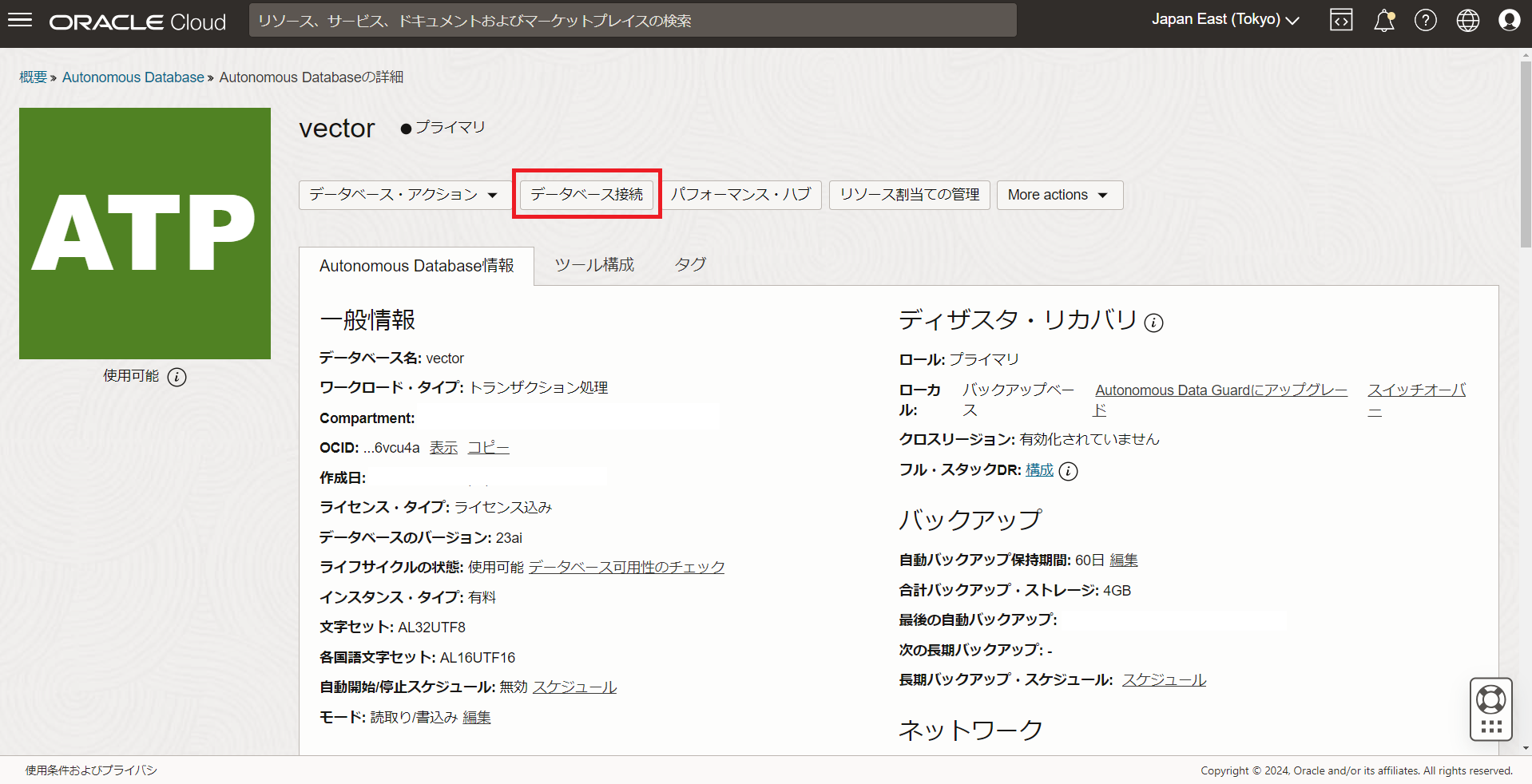Open the hamburger navigation menu
The image size is (1532, 784).
20,20
